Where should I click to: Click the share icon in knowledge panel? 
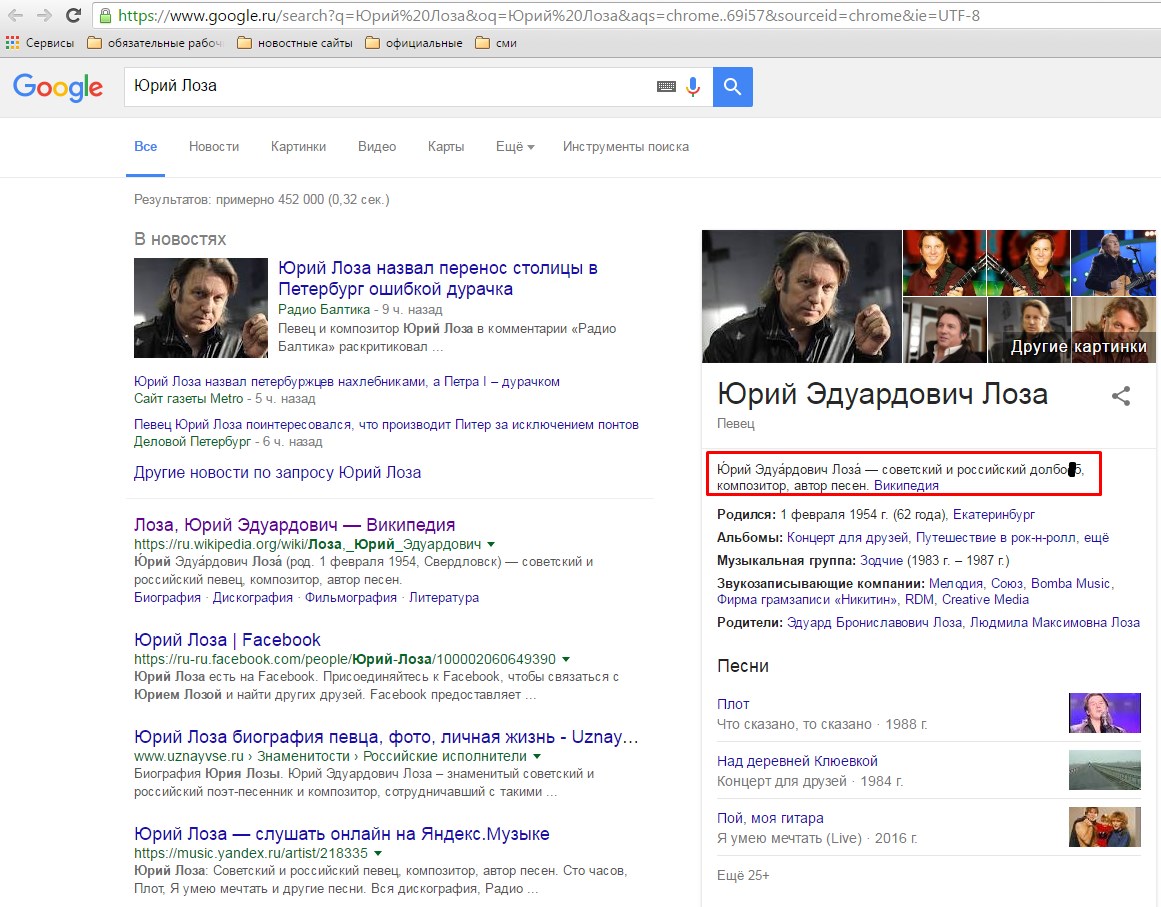1121,396
